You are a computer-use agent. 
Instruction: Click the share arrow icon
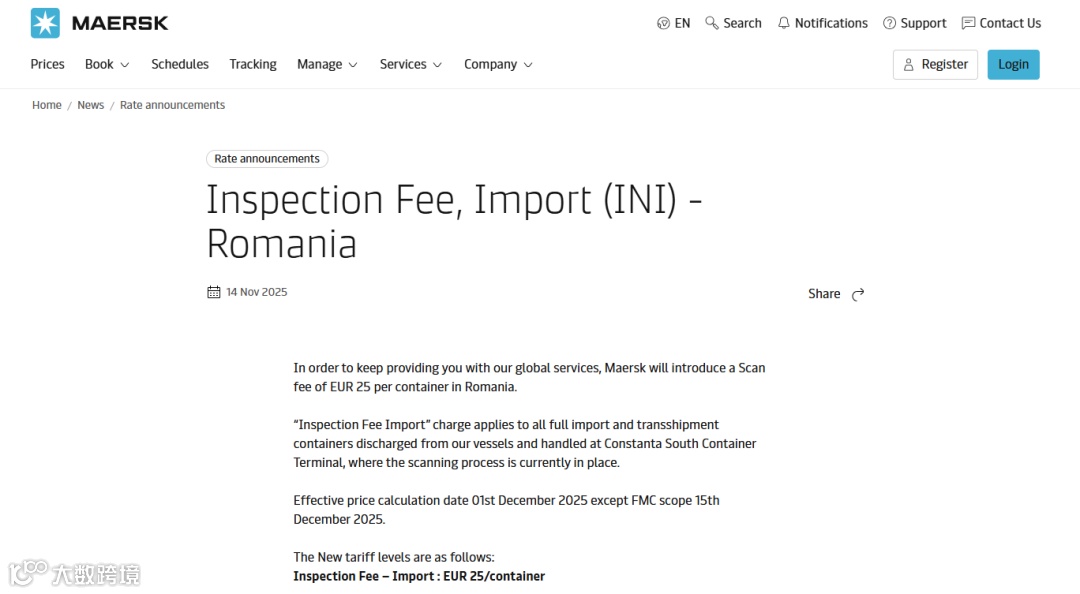click(858, 294)
